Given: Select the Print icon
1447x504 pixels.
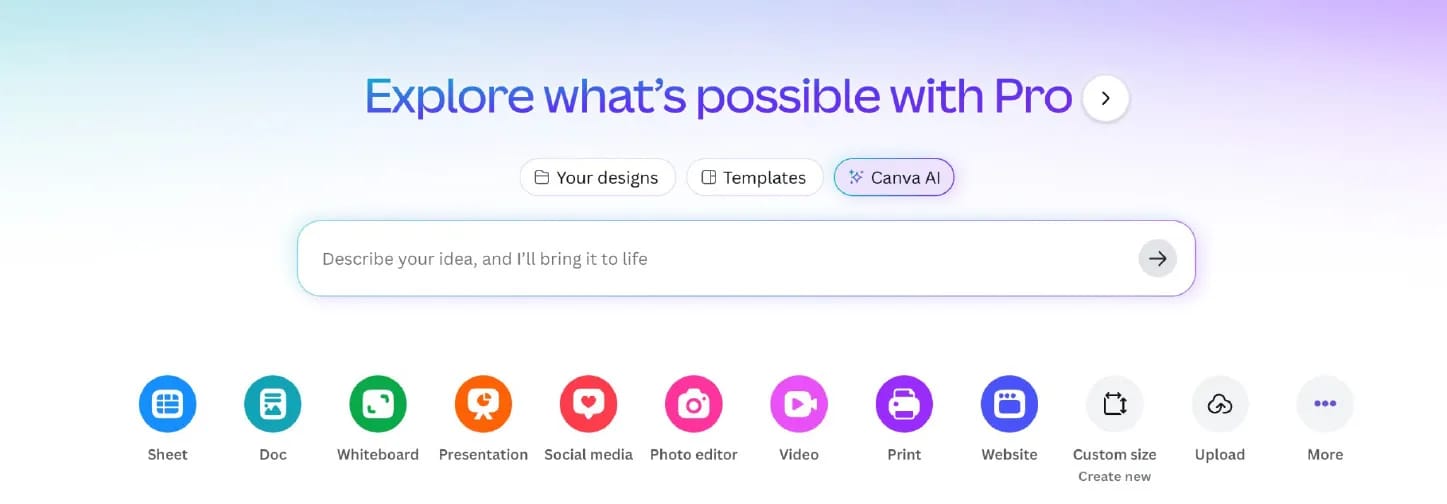Looking at the screenshot, I should click(x=904, y=404).
